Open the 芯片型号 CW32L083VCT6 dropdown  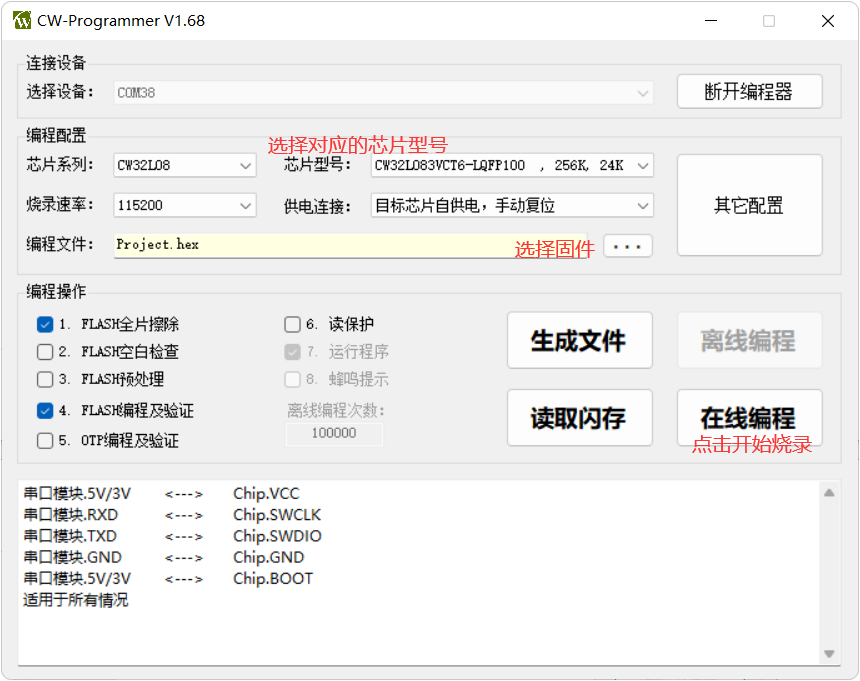tap(643, 165)
